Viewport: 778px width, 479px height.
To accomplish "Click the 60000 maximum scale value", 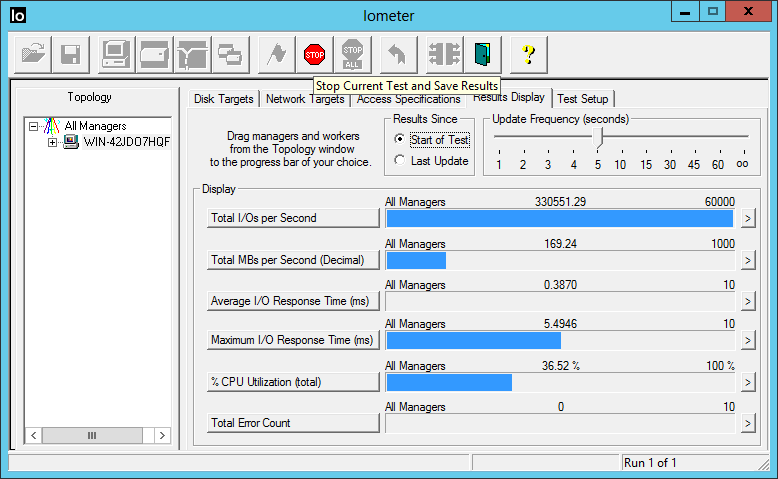I will (719, 202).
